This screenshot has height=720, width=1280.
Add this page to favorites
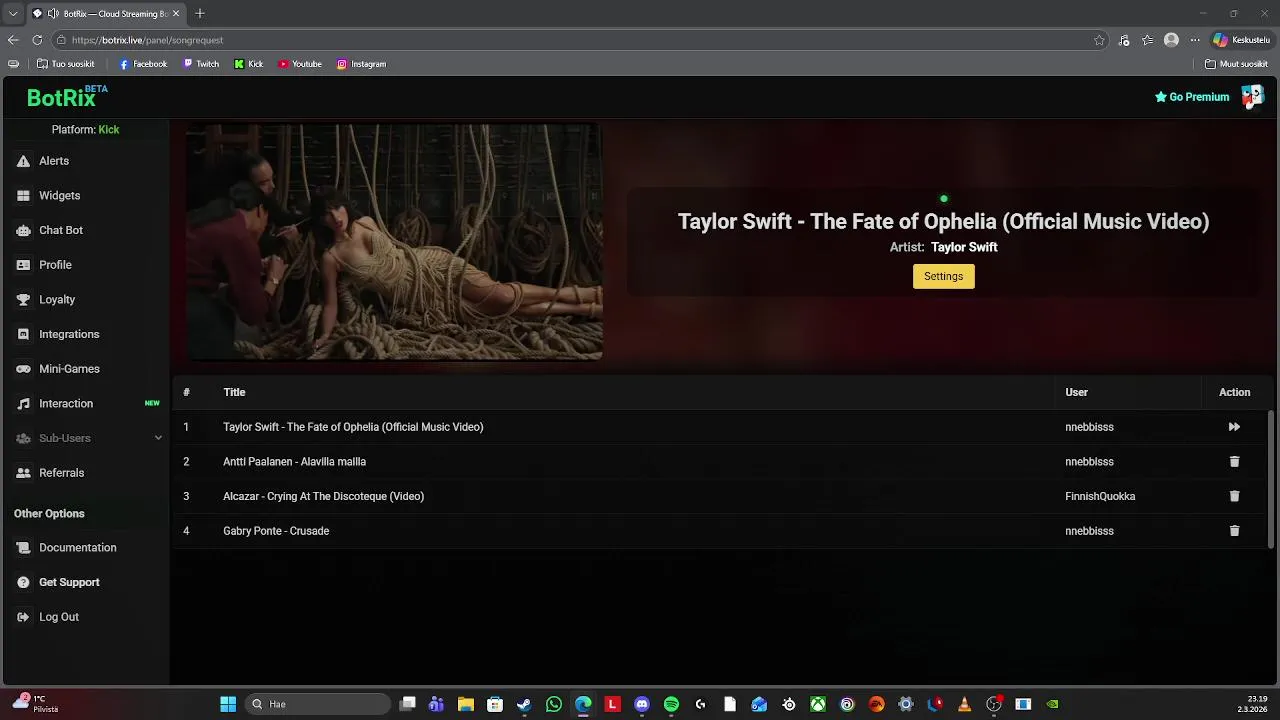[1099, 40]
